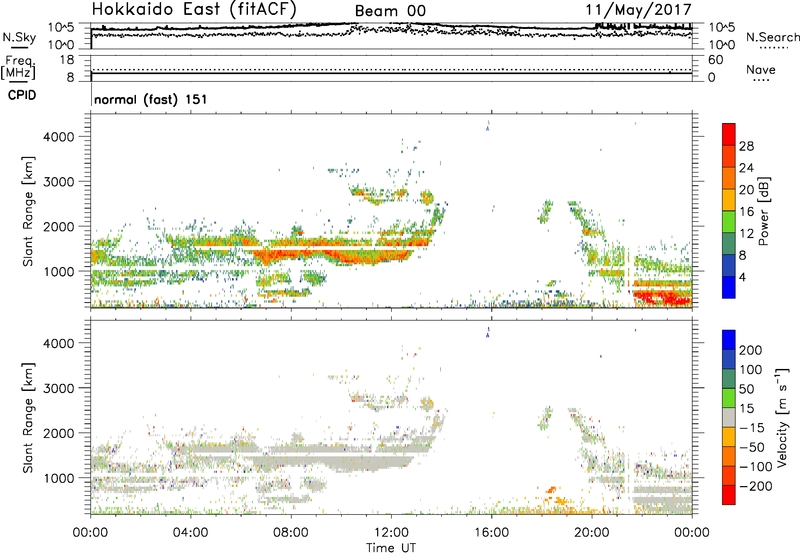The width and height of the screenshot is (800, 554).
Task: Click the "-100" tick on the velocity colorbar
Action: click(x=756, y=467)
